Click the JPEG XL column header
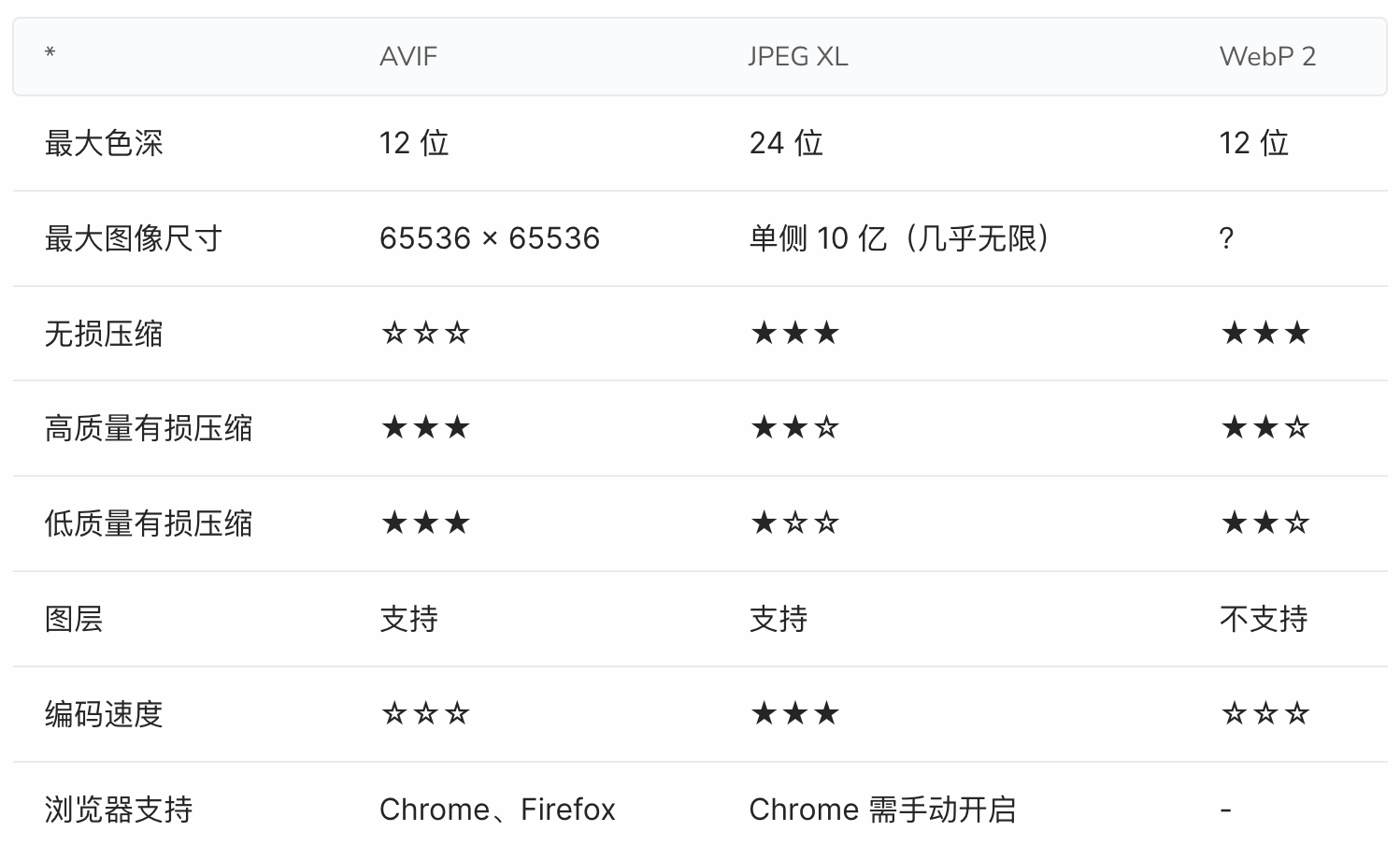Screen dimensions: 1400x860 tap(798, 56)
